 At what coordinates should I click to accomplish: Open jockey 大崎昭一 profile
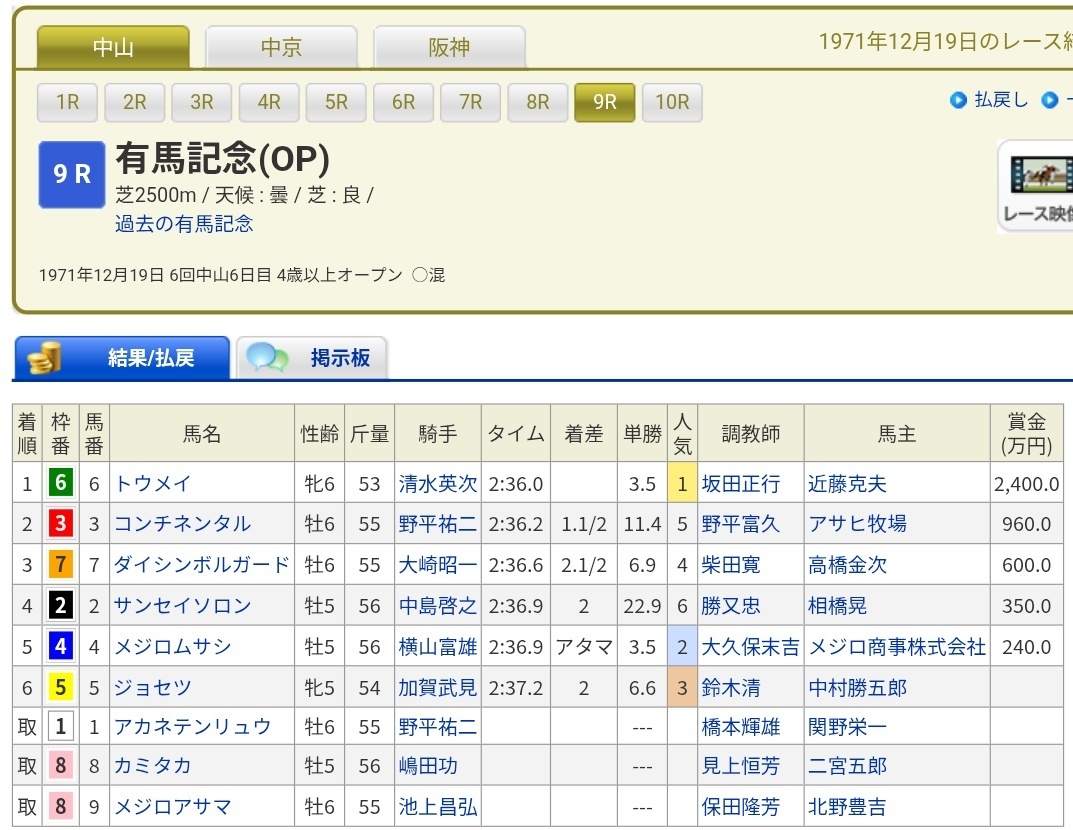point(438,565)
